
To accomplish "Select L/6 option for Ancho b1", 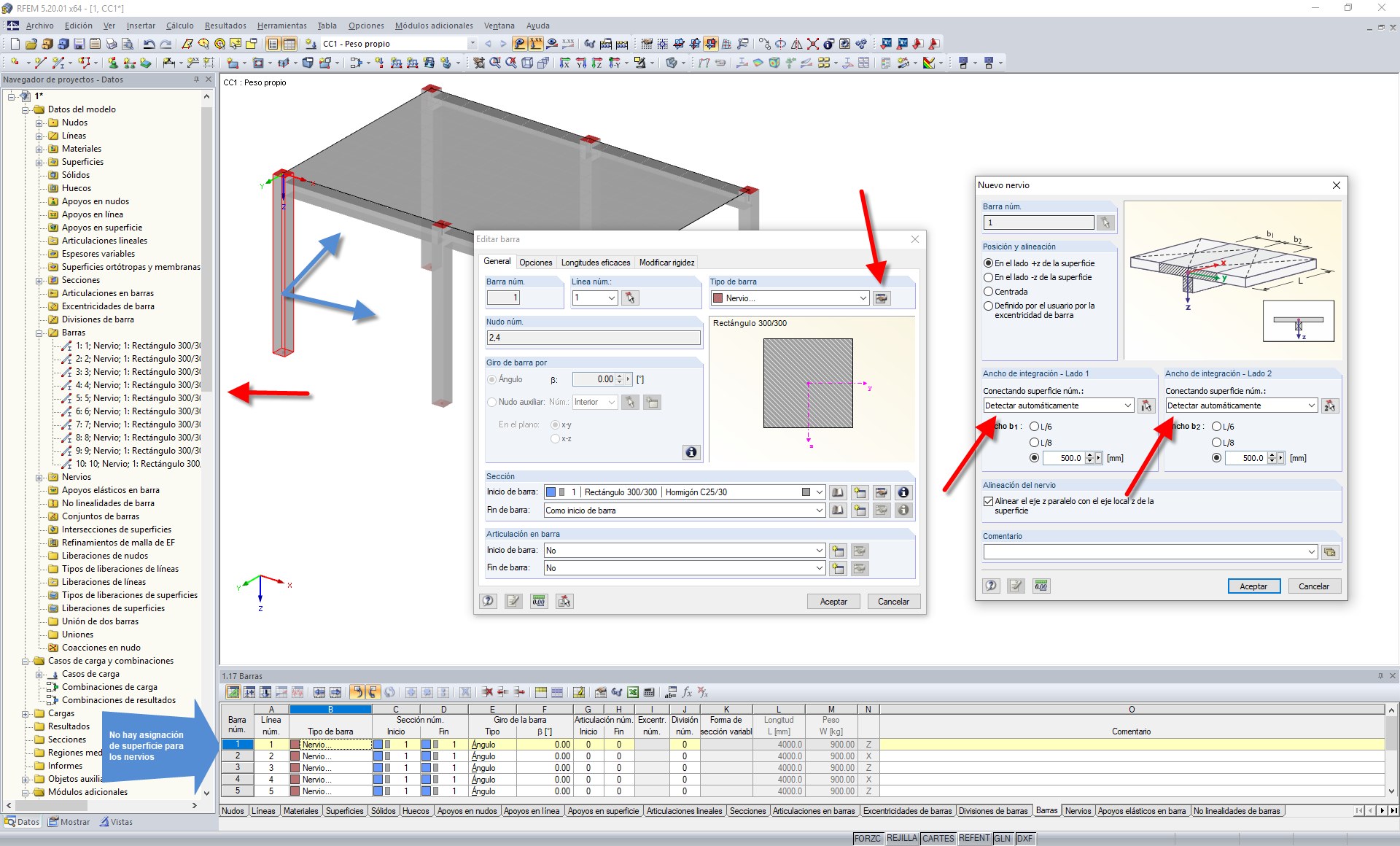I will pos(1034,427).
